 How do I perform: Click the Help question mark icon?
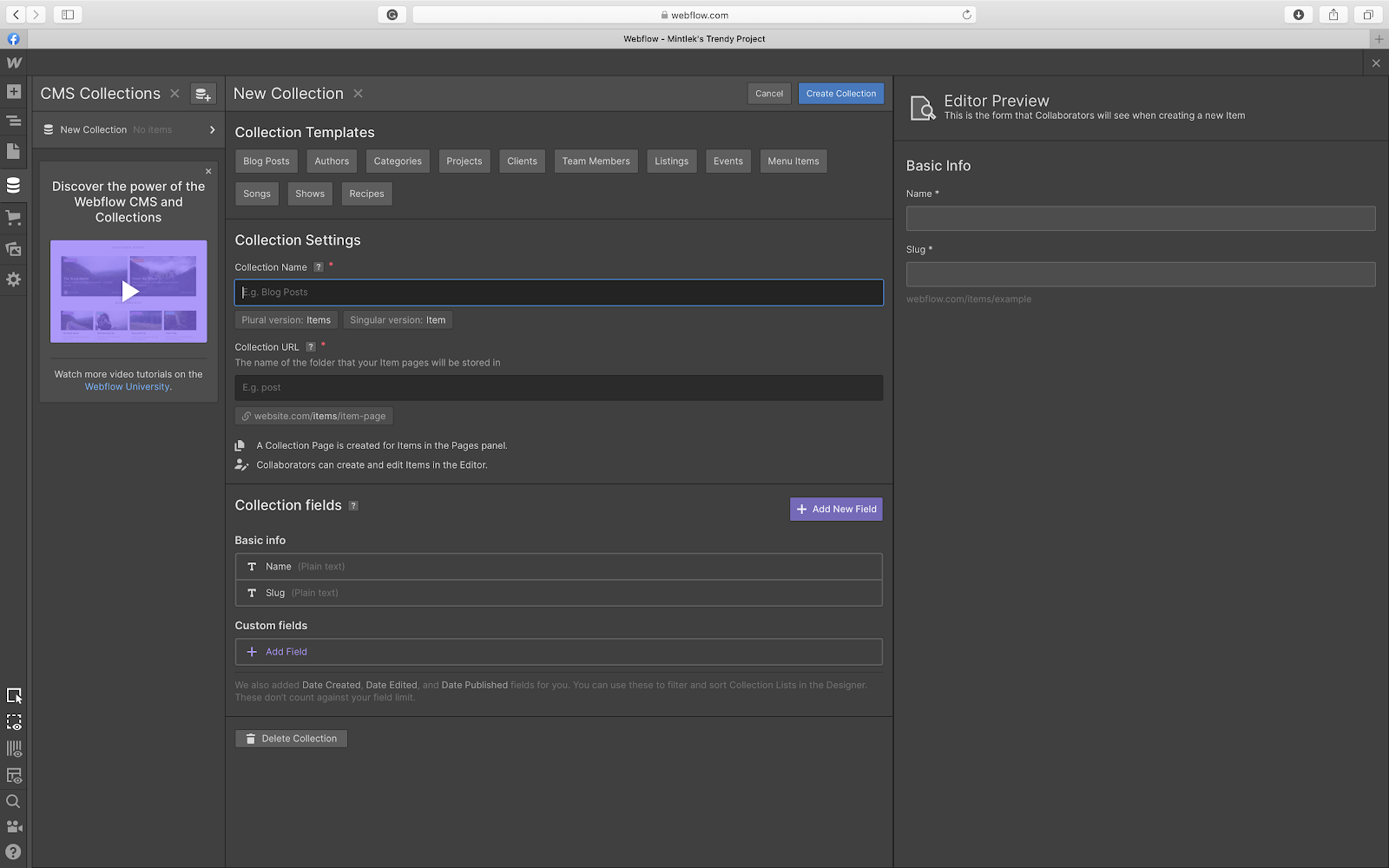pos(13,851)
